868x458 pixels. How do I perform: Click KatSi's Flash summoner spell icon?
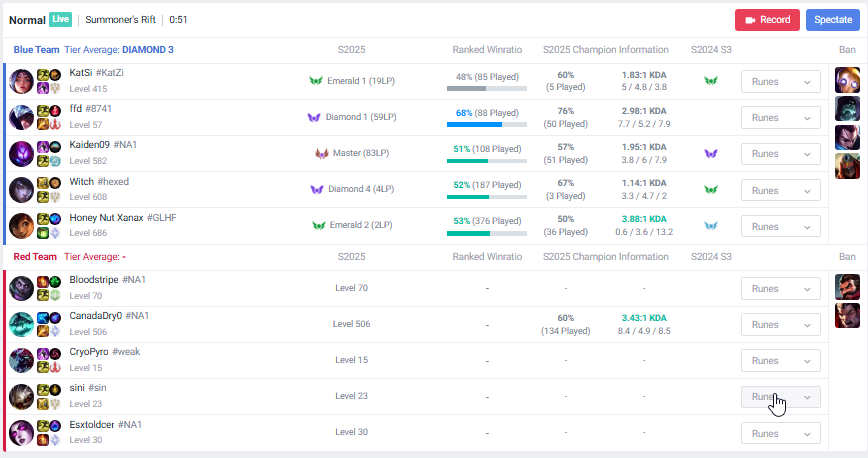tap(43, 75)
